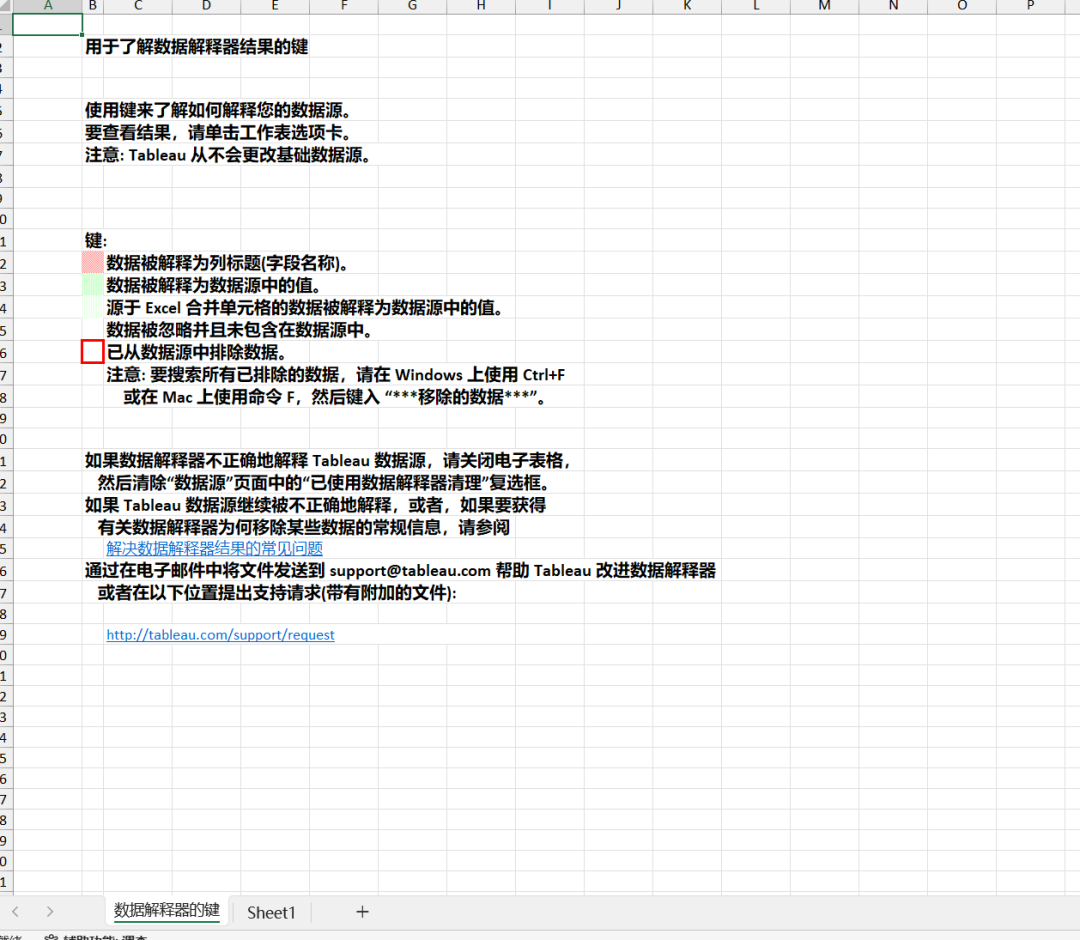The width and height of the screenshot is (1080, 940).
Task: Click the text 已从数据源中排除数据。
Action: click(x=196, y=352)
